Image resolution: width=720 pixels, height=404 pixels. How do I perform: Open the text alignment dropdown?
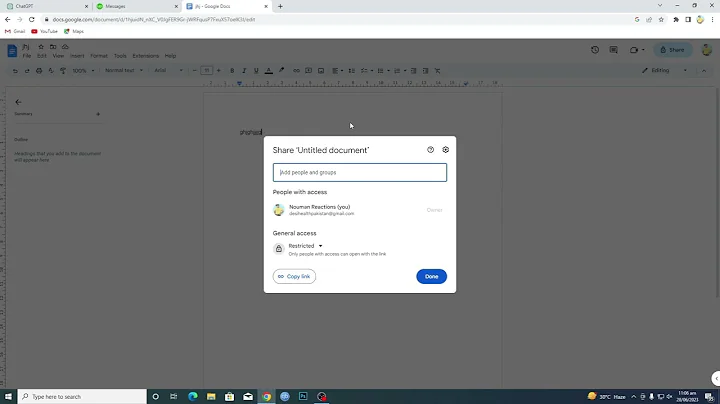point(338,71)
